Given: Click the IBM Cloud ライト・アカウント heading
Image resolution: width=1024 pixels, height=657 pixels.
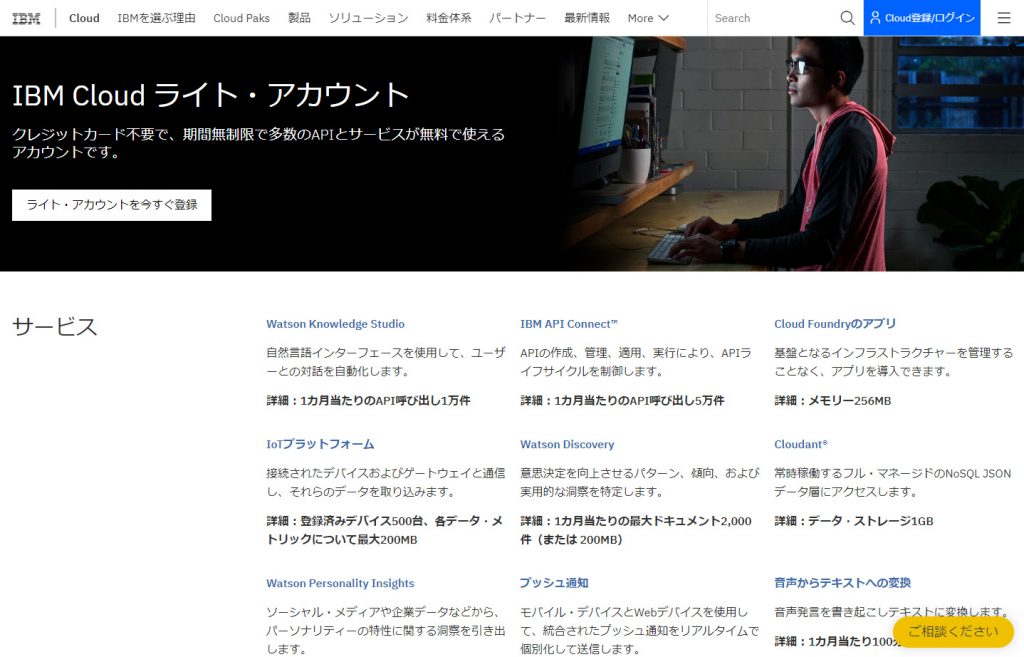Looking at the screenshot, I should [210, 95].
